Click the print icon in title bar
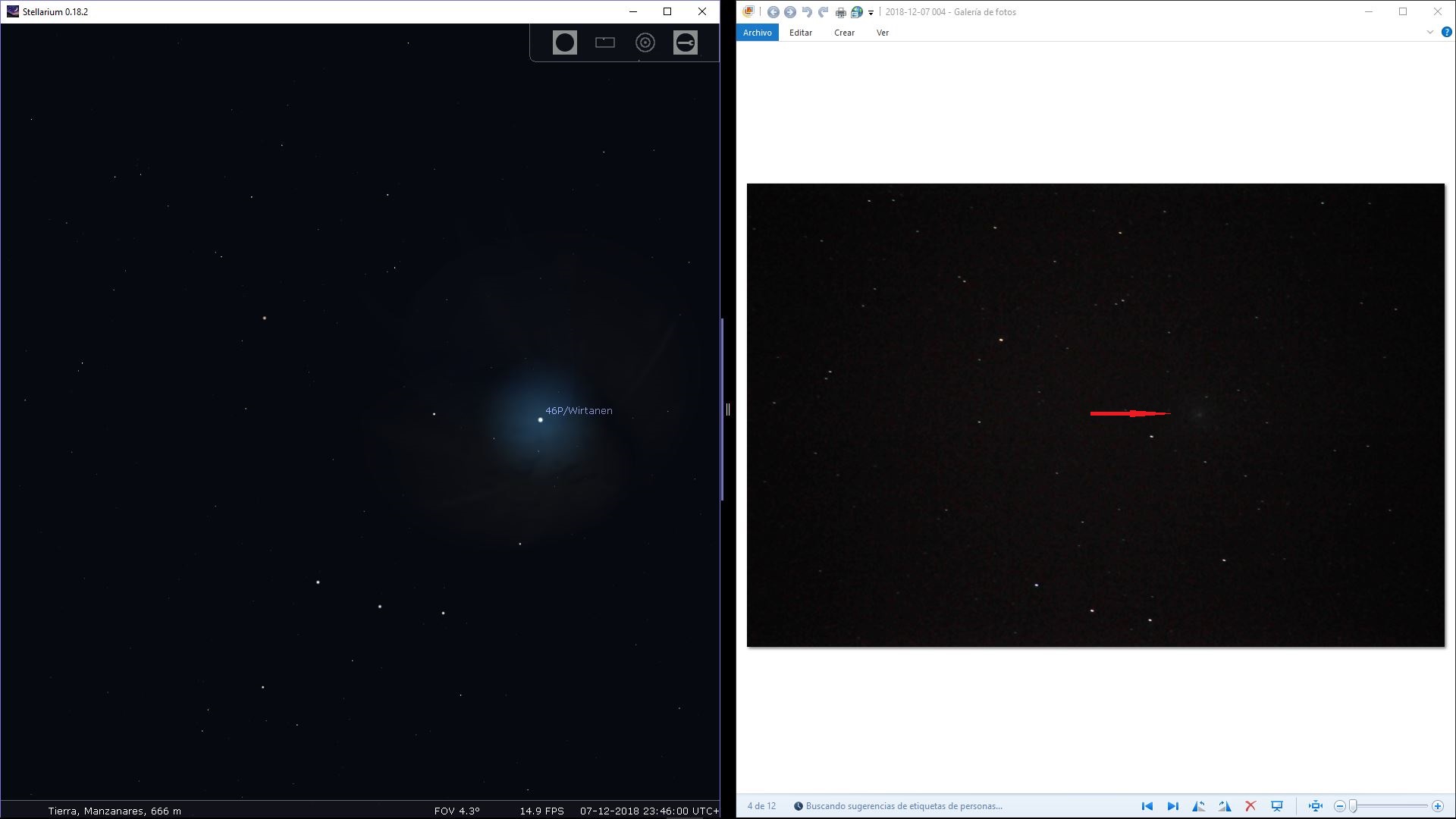 tap(840, 12)
